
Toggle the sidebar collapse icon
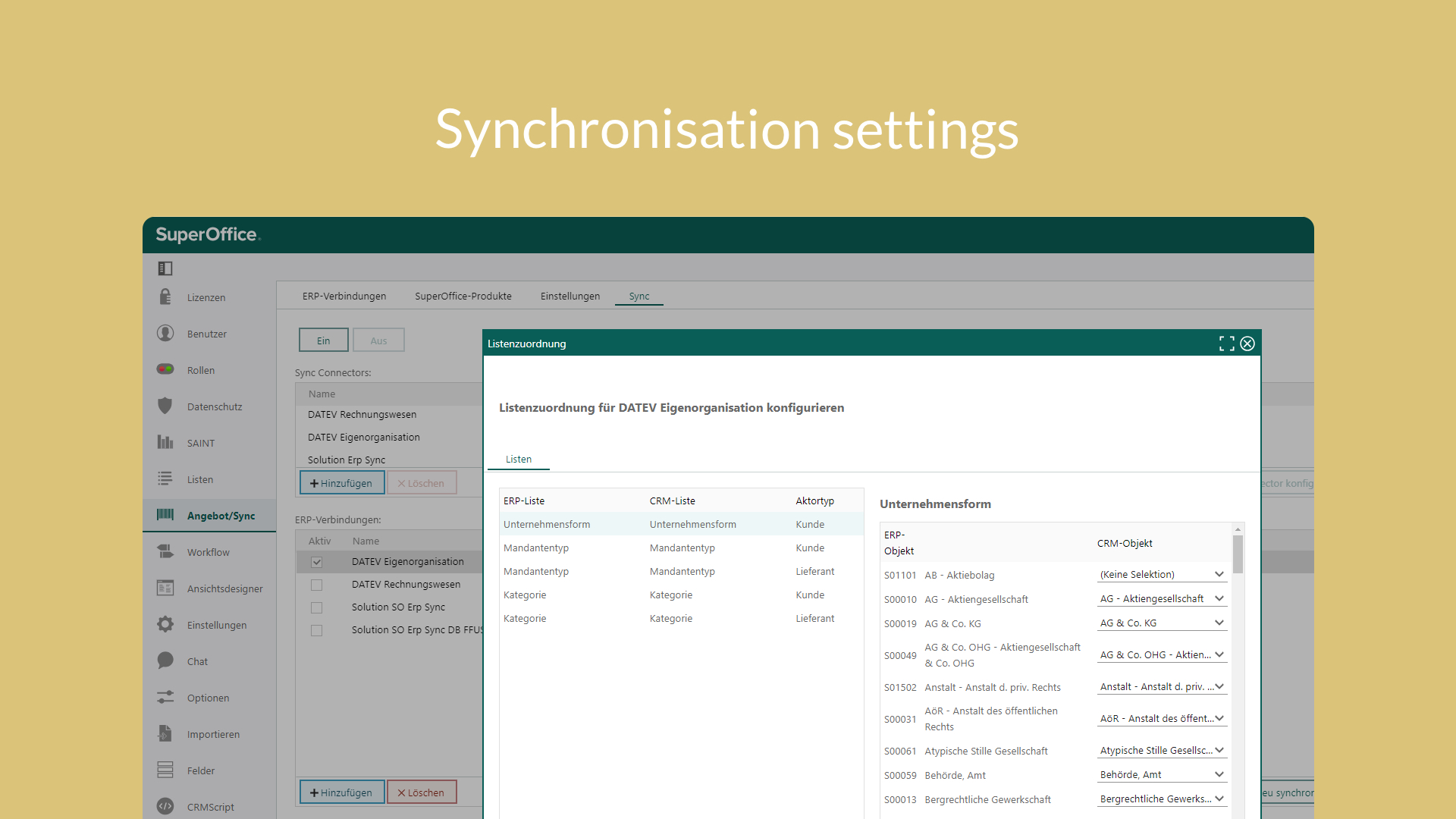165,268
